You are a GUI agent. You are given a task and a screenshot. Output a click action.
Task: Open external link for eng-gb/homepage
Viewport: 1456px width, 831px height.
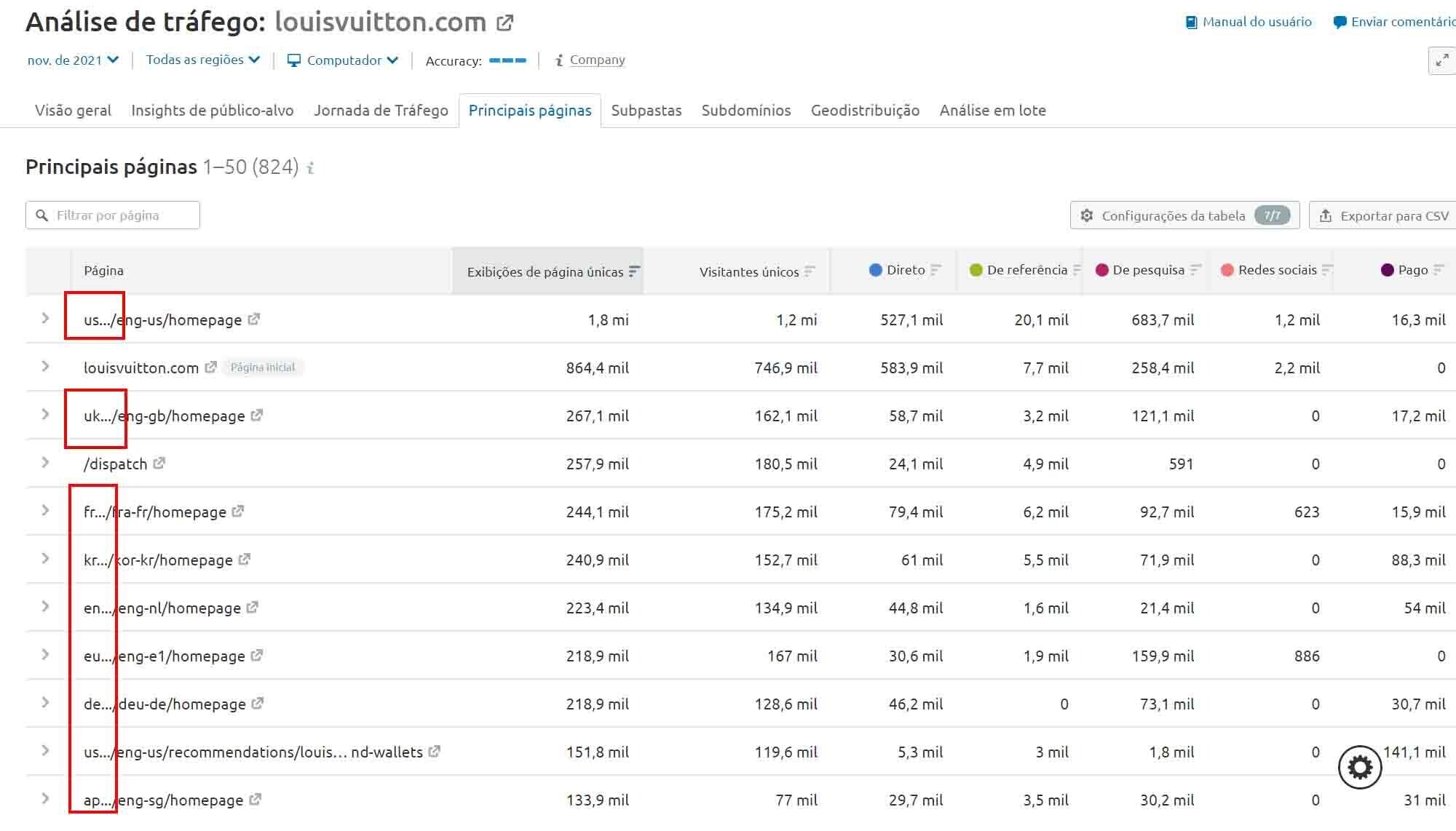point(256,415)
